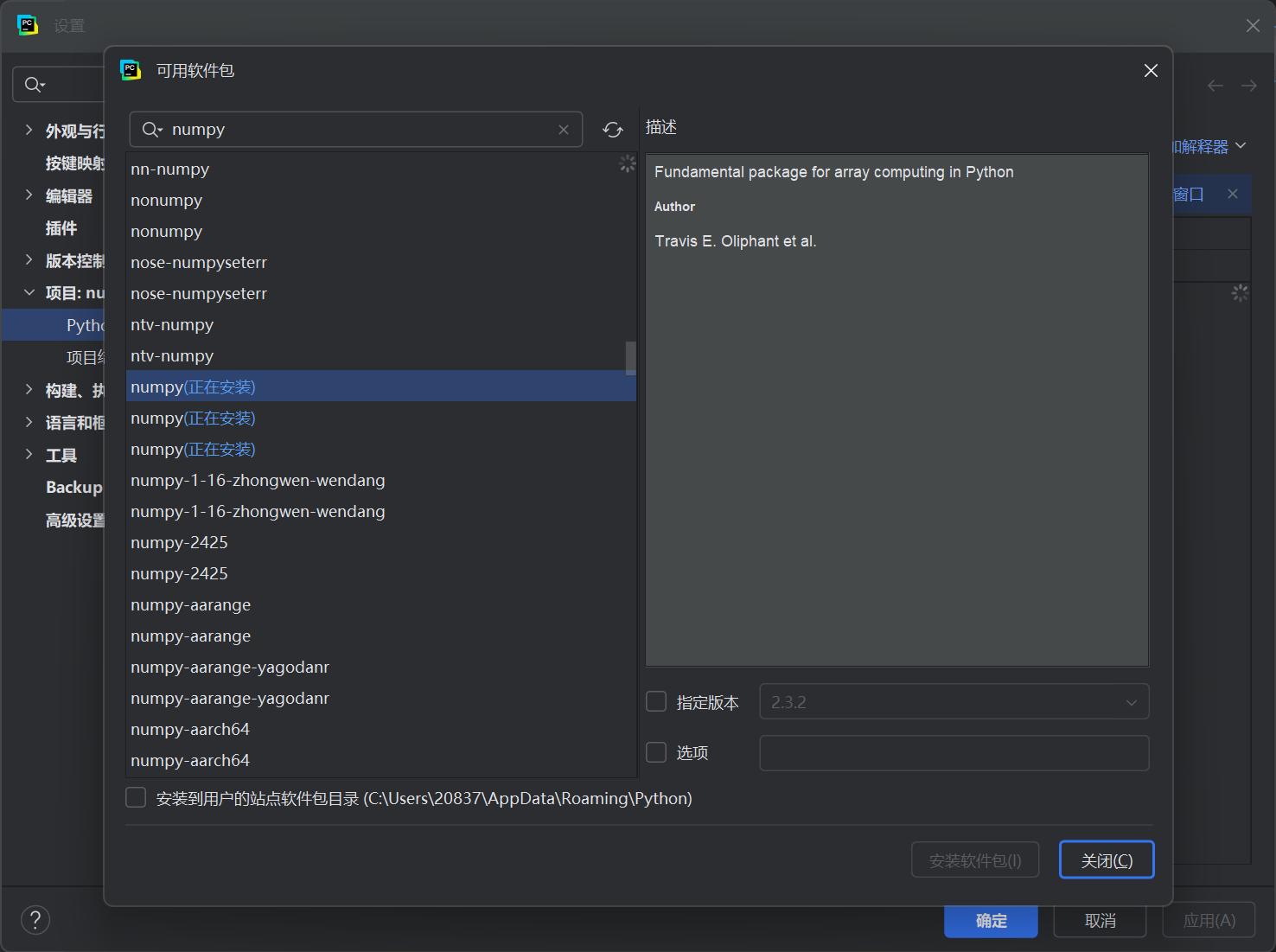Viewport: 1276px width, 952px height.
Task: Click the help question mark icon
Action: 35,920
